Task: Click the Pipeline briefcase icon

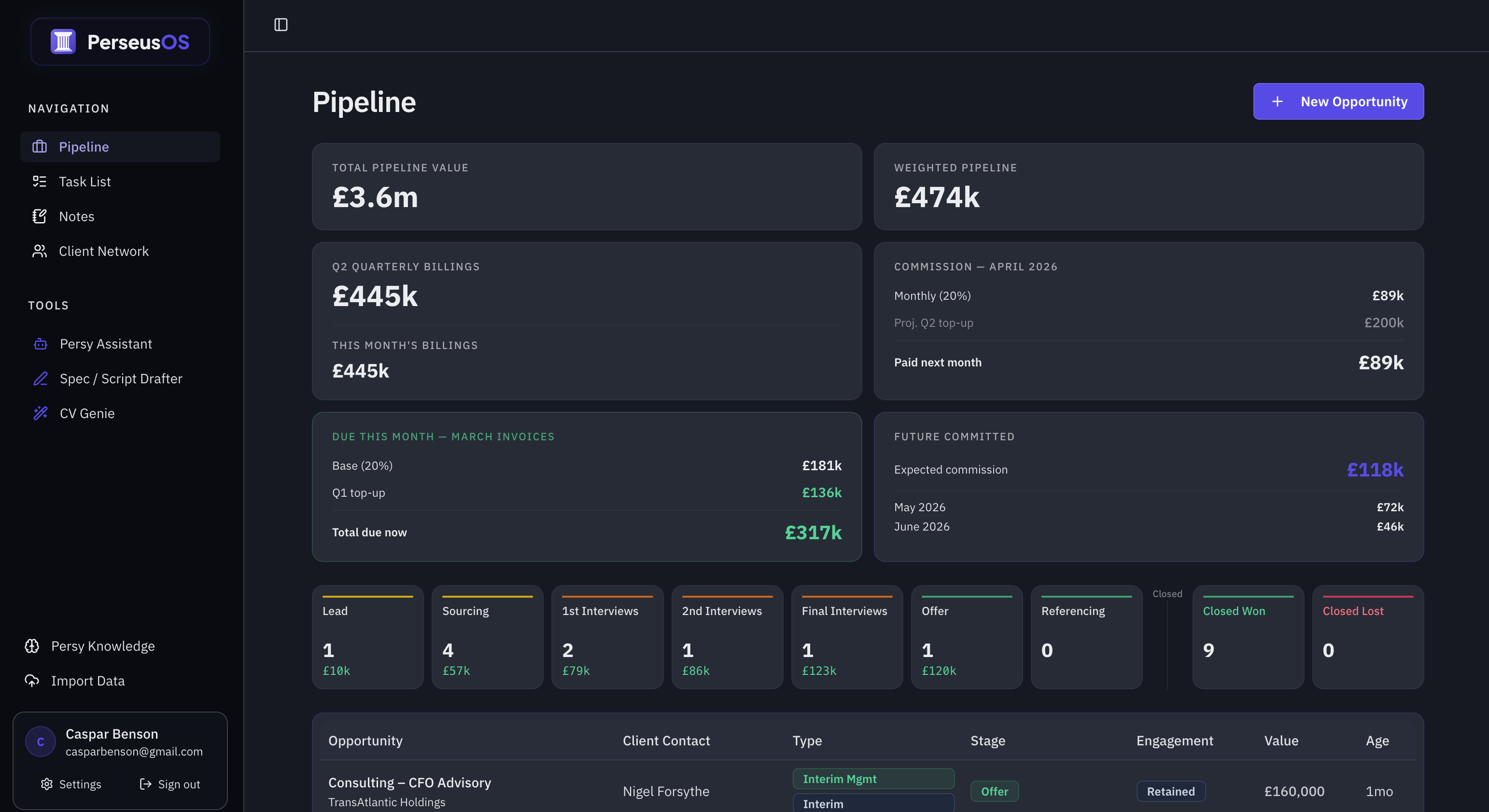Action: (x=39, y=146)
